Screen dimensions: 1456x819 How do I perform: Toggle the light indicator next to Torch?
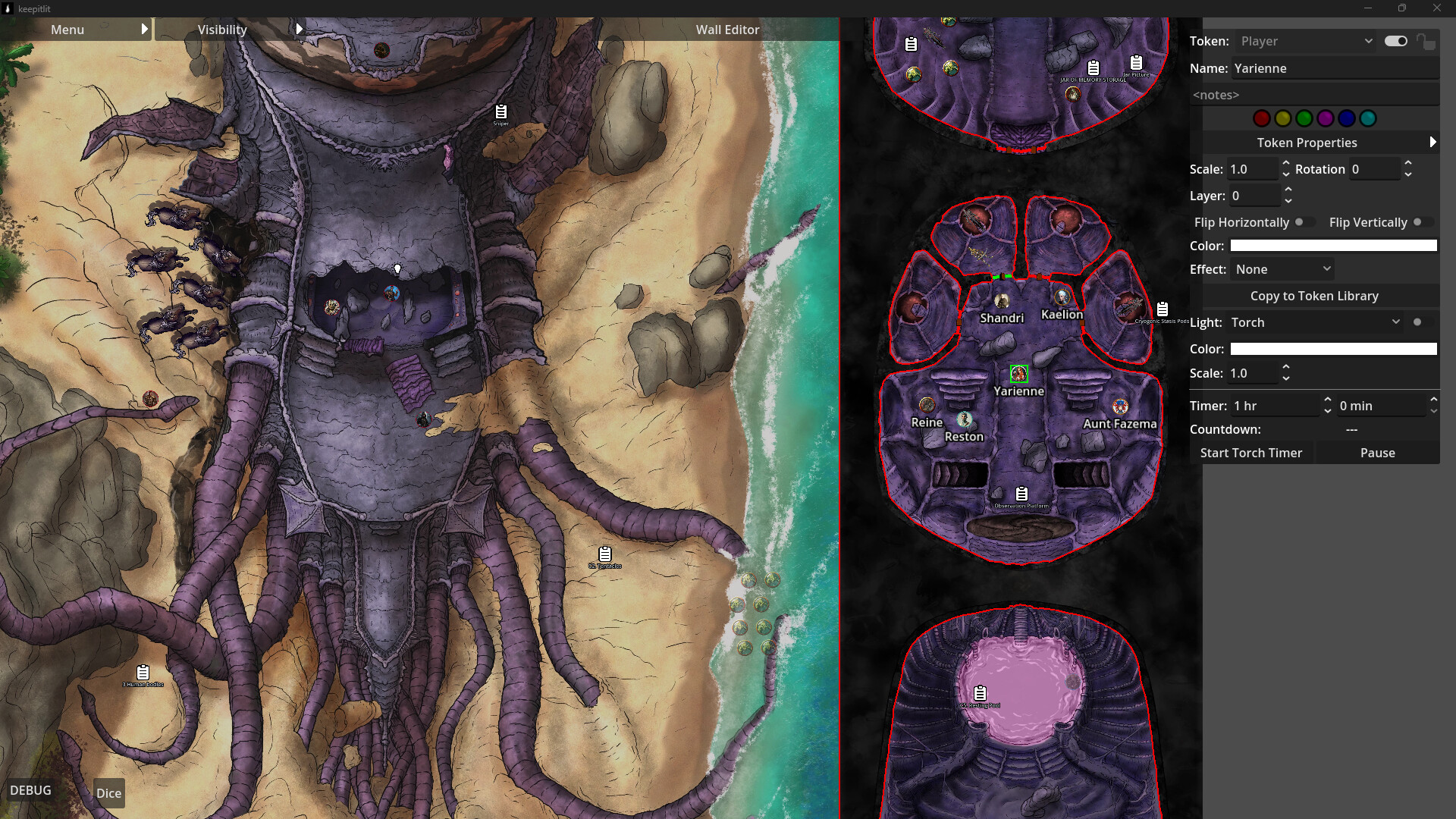(1419, 322)
